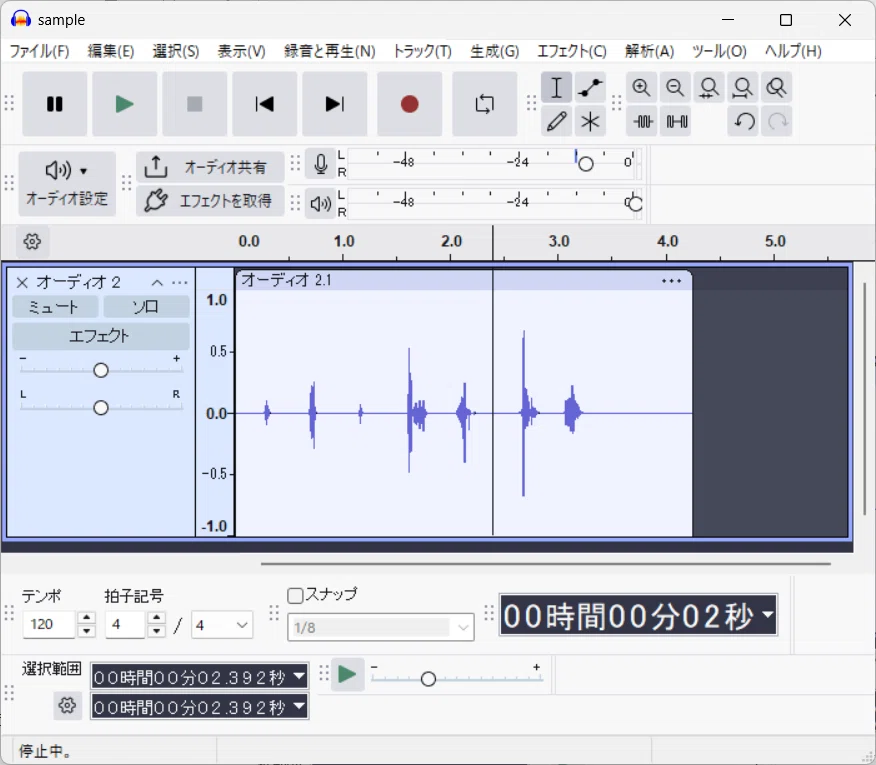Click the Undo arrow icon
The height and width of the screenshot is (765, 876).
pos(742,121)
